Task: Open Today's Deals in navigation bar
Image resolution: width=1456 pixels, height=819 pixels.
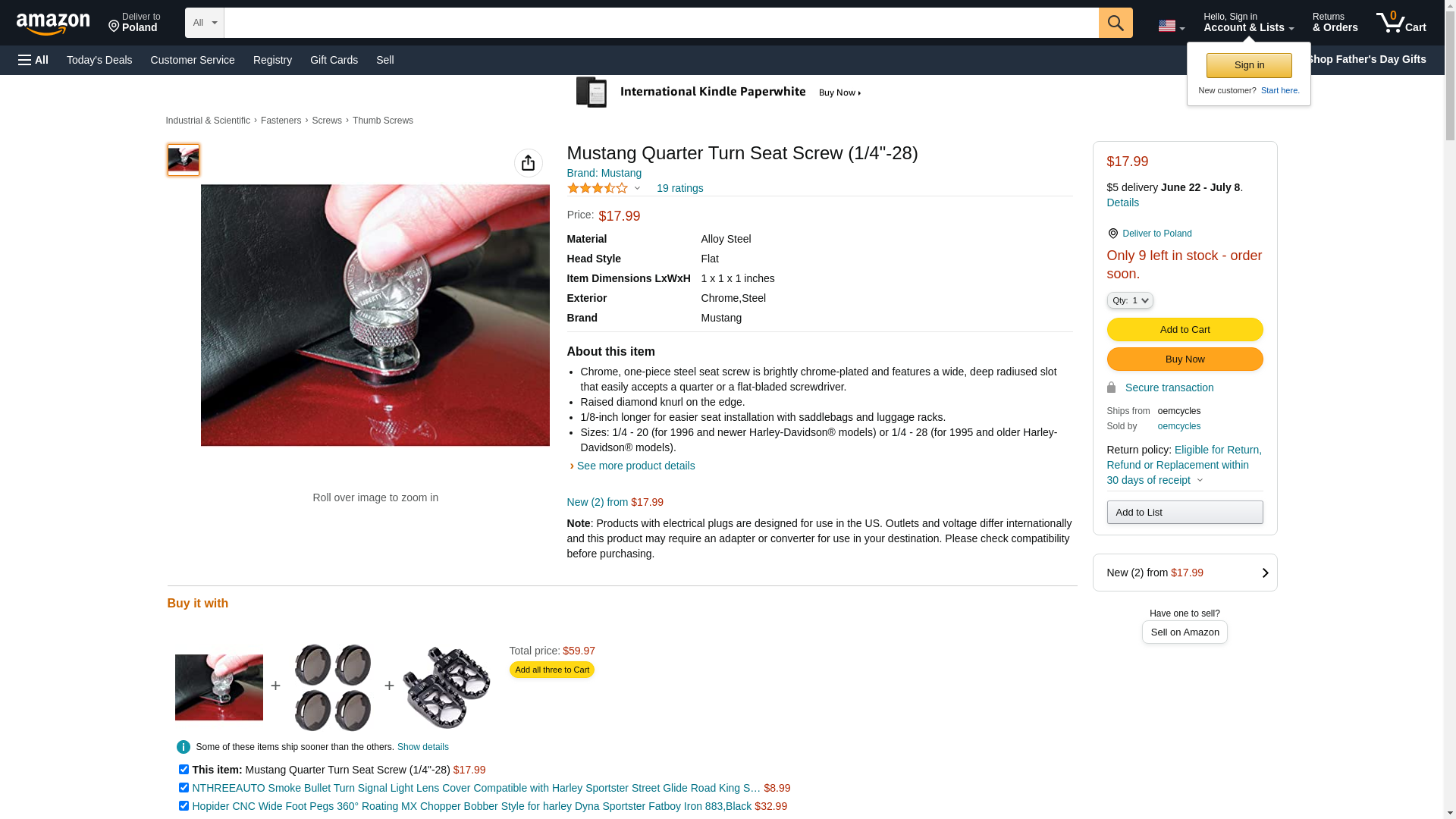Action: 99,60
